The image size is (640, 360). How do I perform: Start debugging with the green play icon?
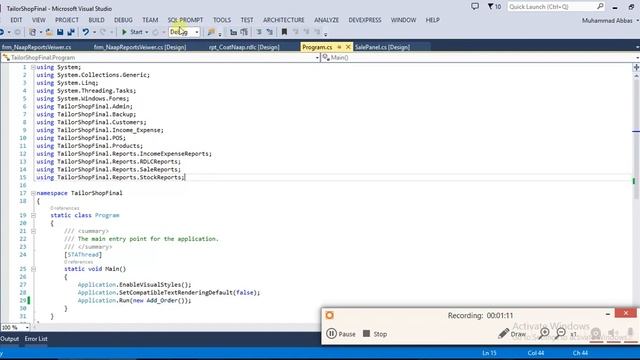pos(124,32)
